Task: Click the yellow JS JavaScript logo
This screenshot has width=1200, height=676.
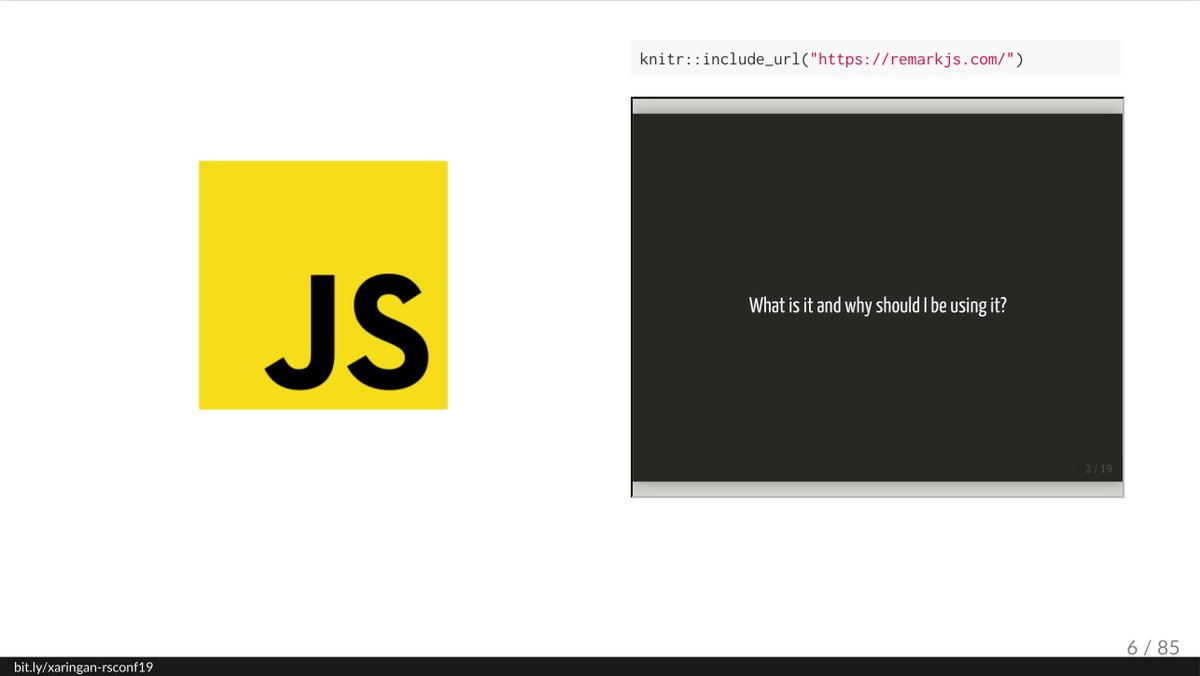Action: tap(323, 285)
